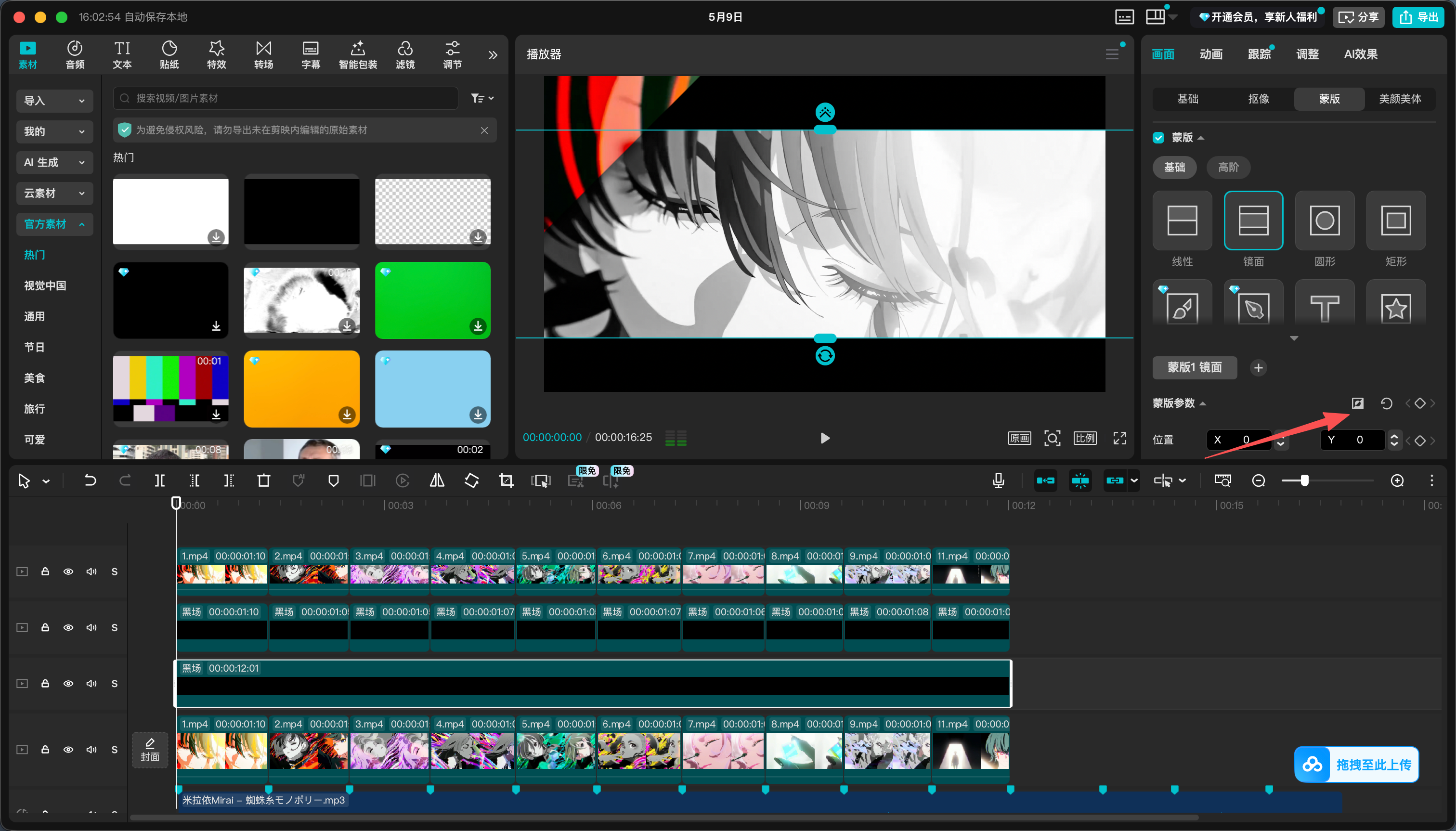Screen dimensions: 1456x831
Task: Toggle visibility of the 黑场 12:01 track
Action: point(68,683)
